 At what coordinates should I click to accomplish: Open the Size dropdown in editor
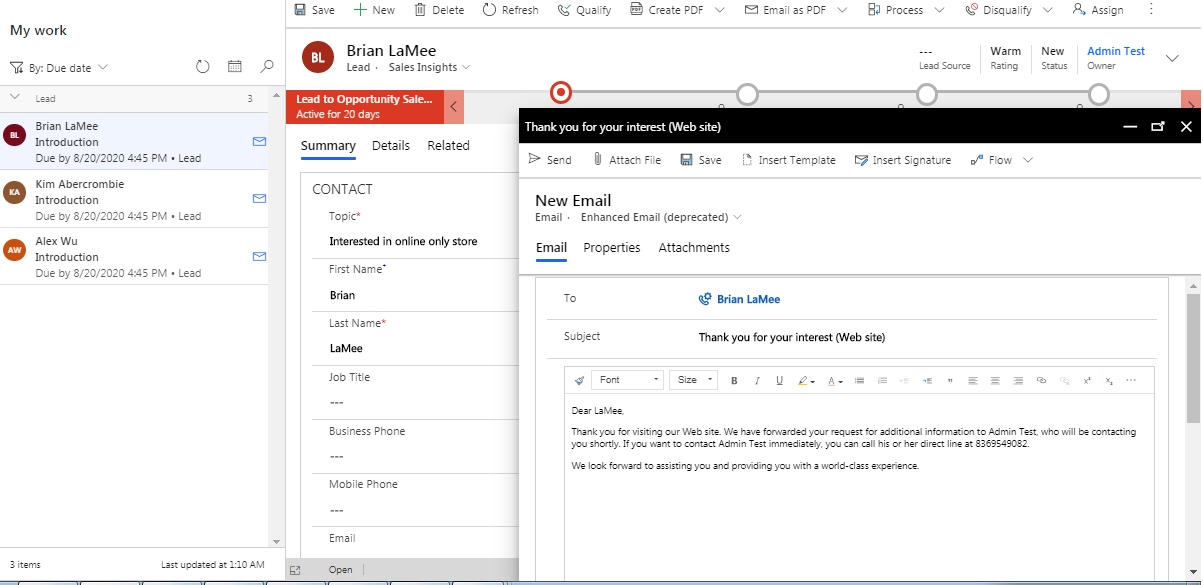[x=694, y=380]
